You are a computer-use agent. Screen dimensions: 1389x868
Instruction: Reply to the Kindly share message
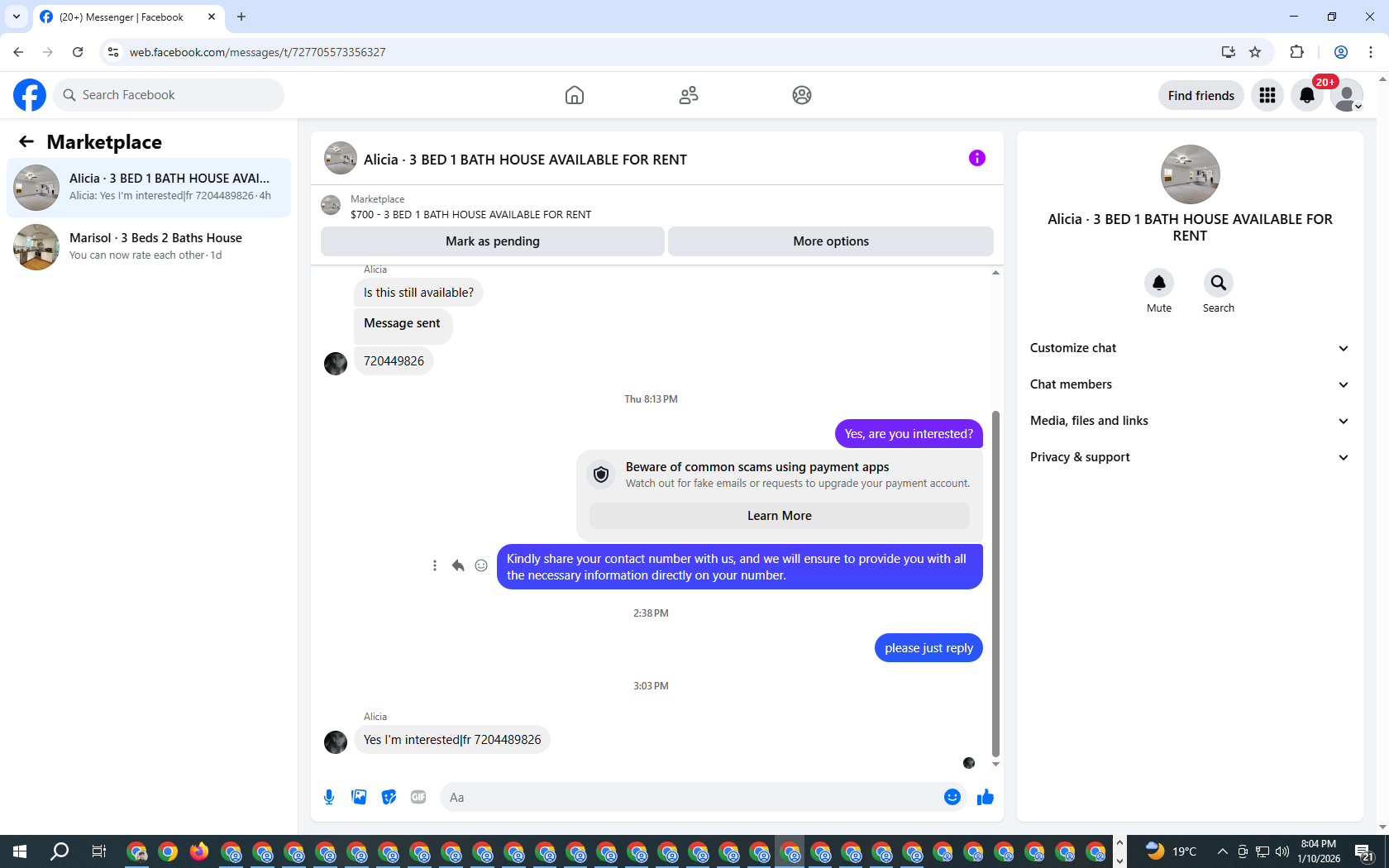[458, 565]
